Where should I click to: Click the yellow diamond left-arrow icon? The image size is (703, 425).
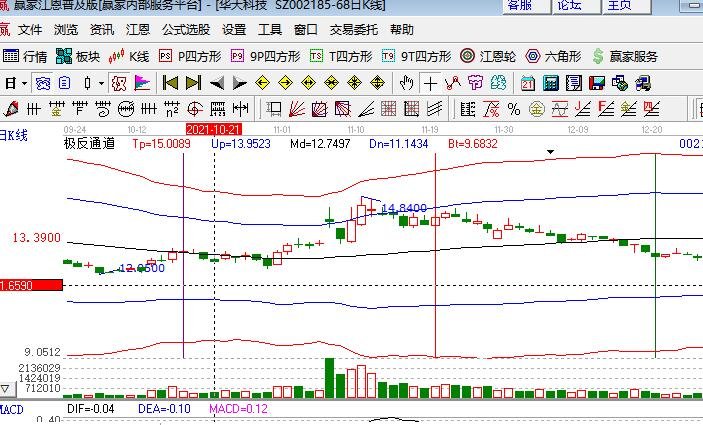point(262,83)
